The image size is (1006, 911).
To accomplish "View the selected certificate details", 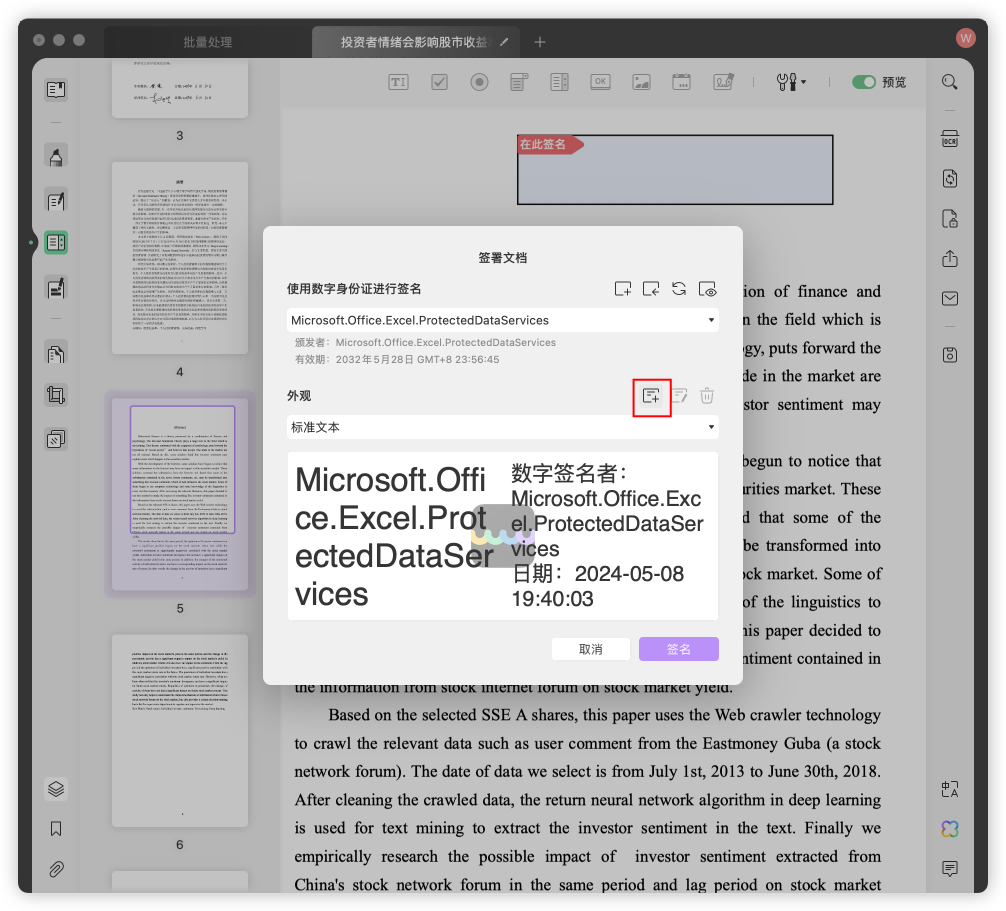I will click(707, 289).
